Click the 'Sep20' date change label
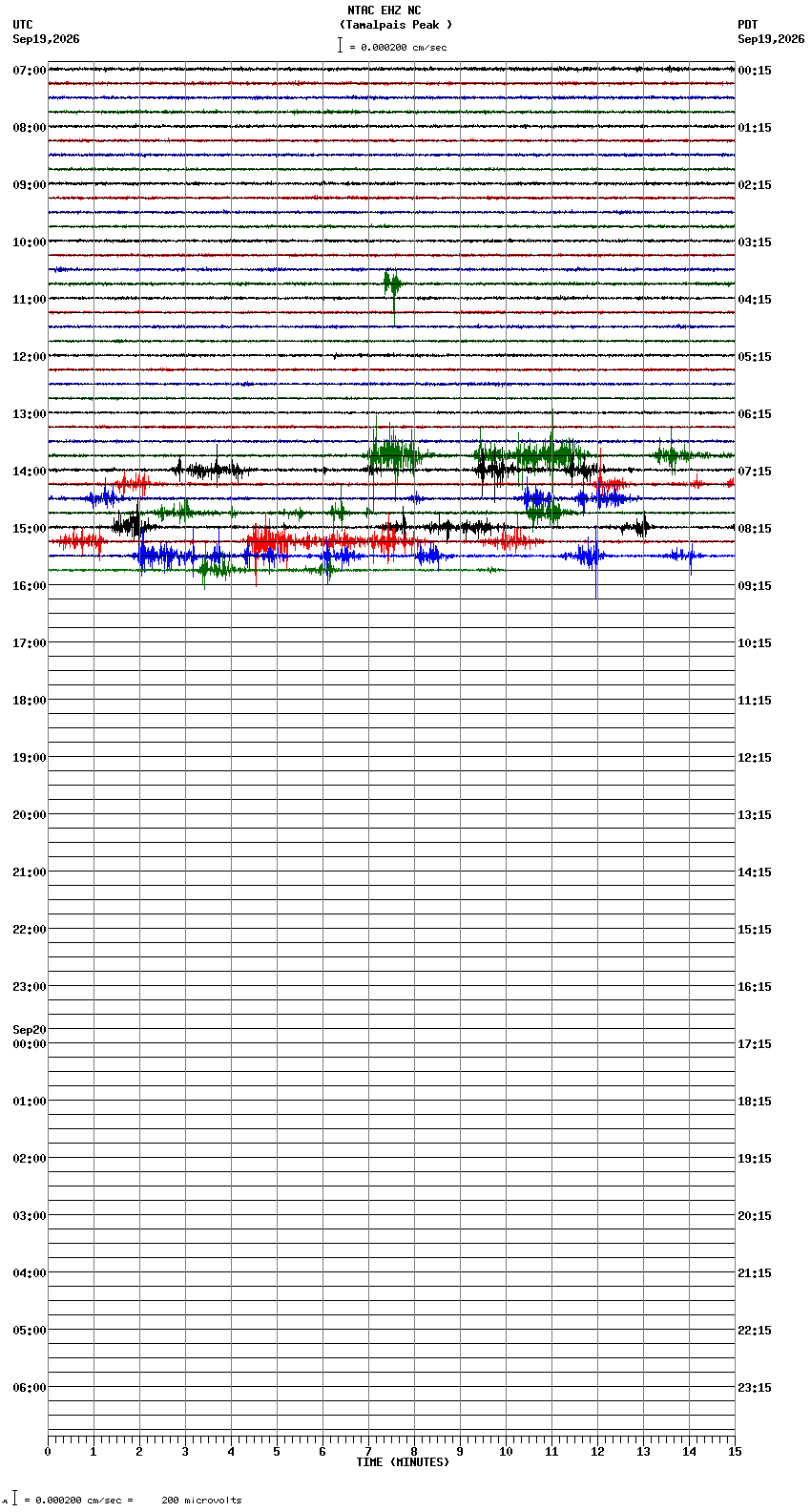811x1512 pixels. point(30,1030)
